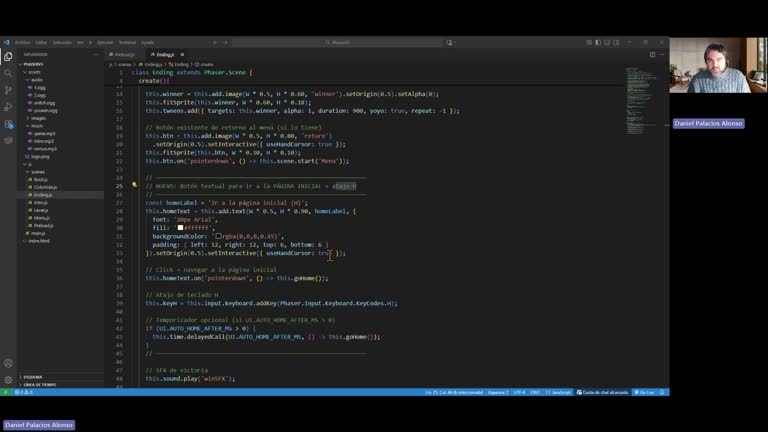768x432 pixels.
Task: Change the JavaScript language mode
Action: coord(558,392)
